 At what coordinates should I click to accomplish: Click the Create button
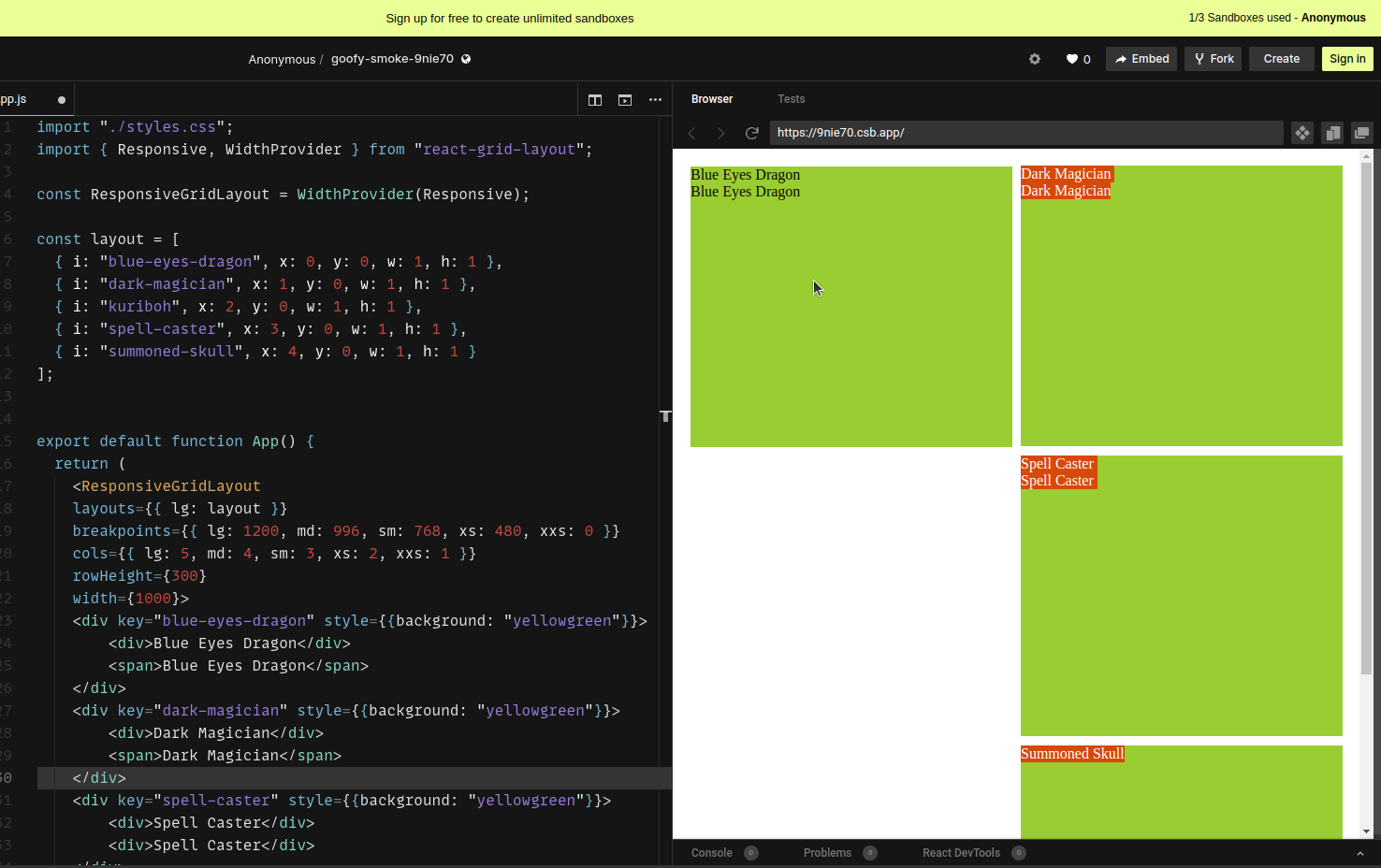point(1282,59)
